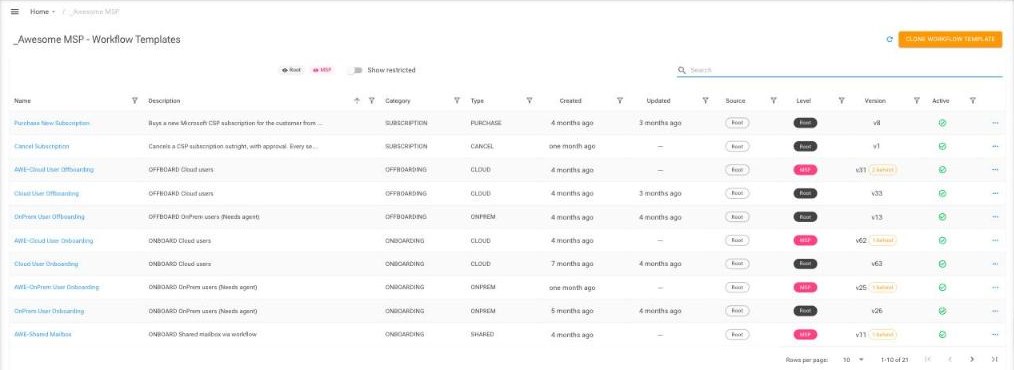Open row actions for OnPrem User Onboarding
This screenshot has width=1014, height=370.
[995, 311]
